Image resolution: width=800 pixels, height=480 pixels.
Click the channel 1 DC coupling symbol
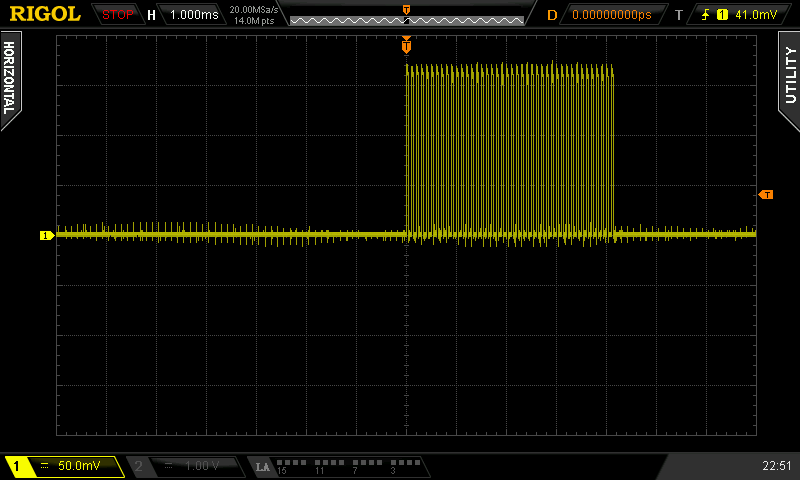coord(44,465)
